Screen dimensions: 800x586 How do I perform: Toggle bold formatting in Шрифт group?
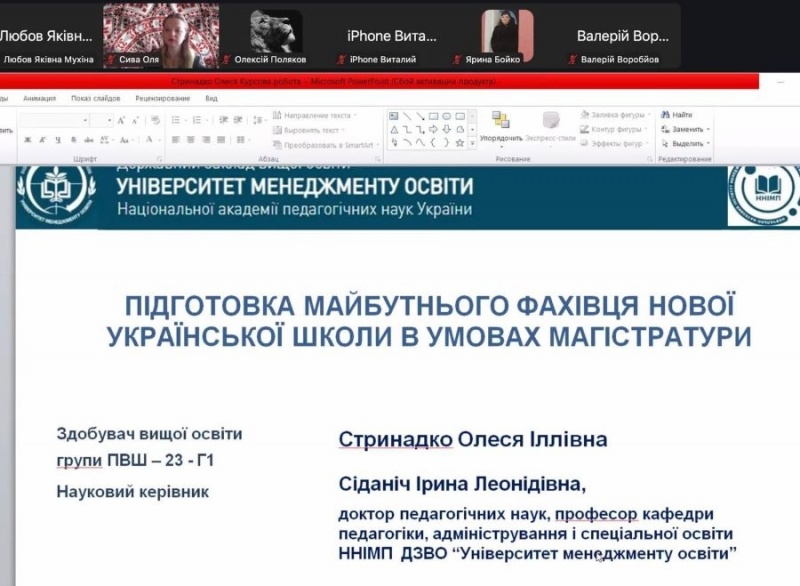click(x=27, y=140)
